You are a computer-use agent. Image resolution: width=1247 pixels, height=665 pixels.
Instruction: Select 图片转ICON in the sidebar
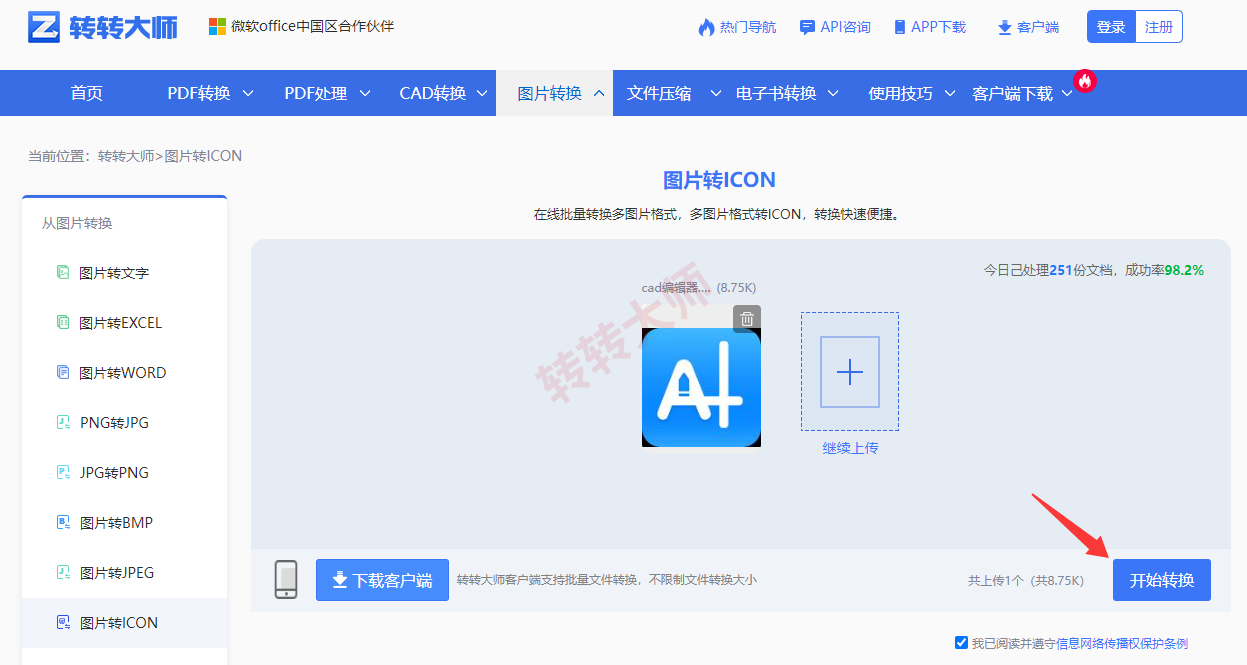(x=119, y=623)
